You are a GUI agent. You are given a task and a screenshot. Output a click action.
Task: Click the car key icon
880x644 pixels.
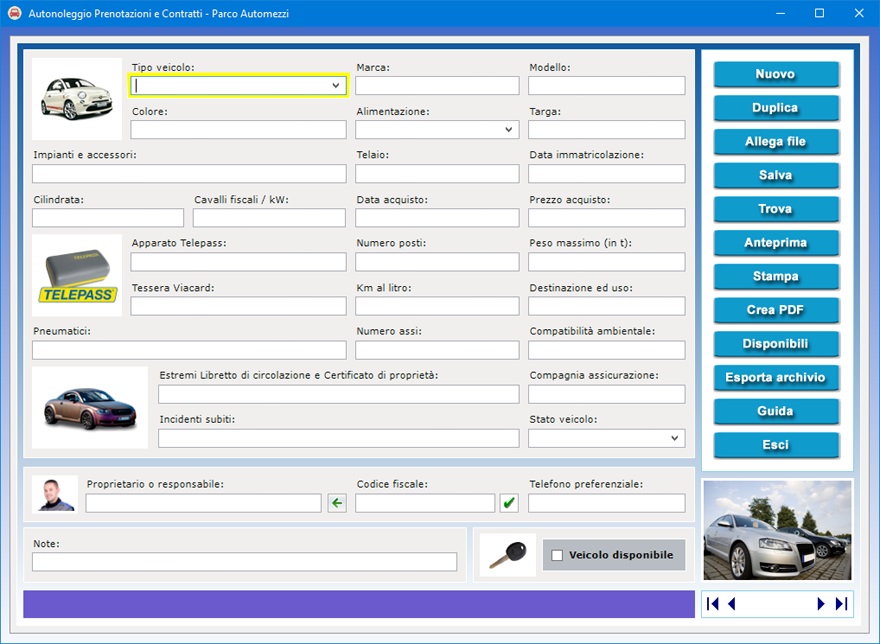[508, 555]
